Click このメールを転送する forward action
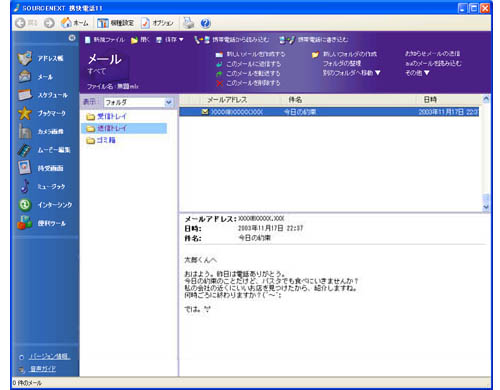The height and width of the screenshot is (390, 500). (248, 73)
